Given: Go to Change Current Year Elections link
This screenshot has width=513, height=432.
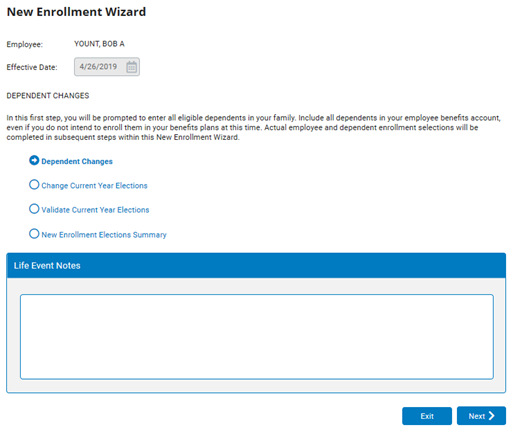Looking at the screenshot, I should 94,186.
